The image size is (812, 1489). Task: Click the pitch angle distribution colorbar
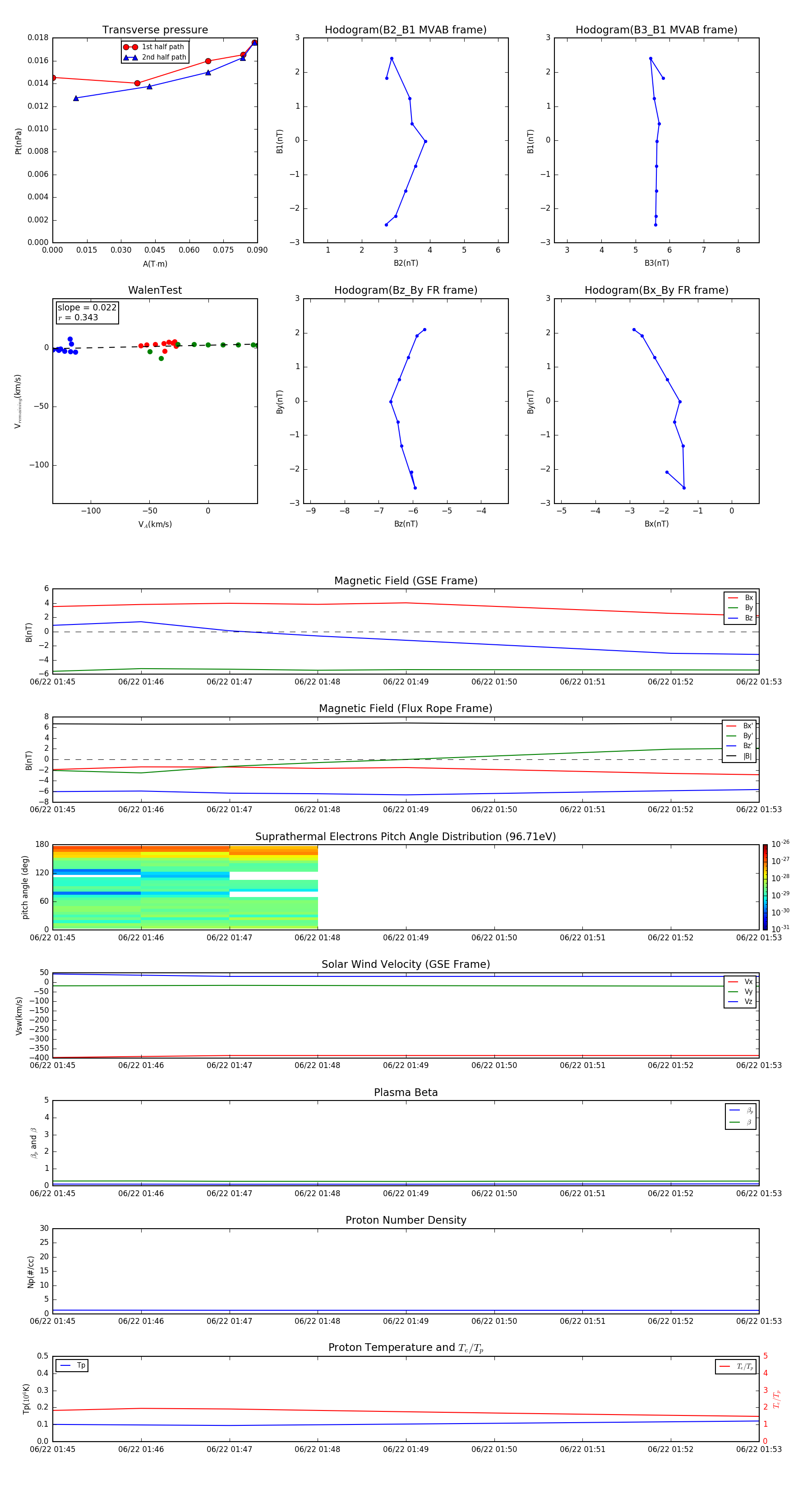(x=765, y=887)
